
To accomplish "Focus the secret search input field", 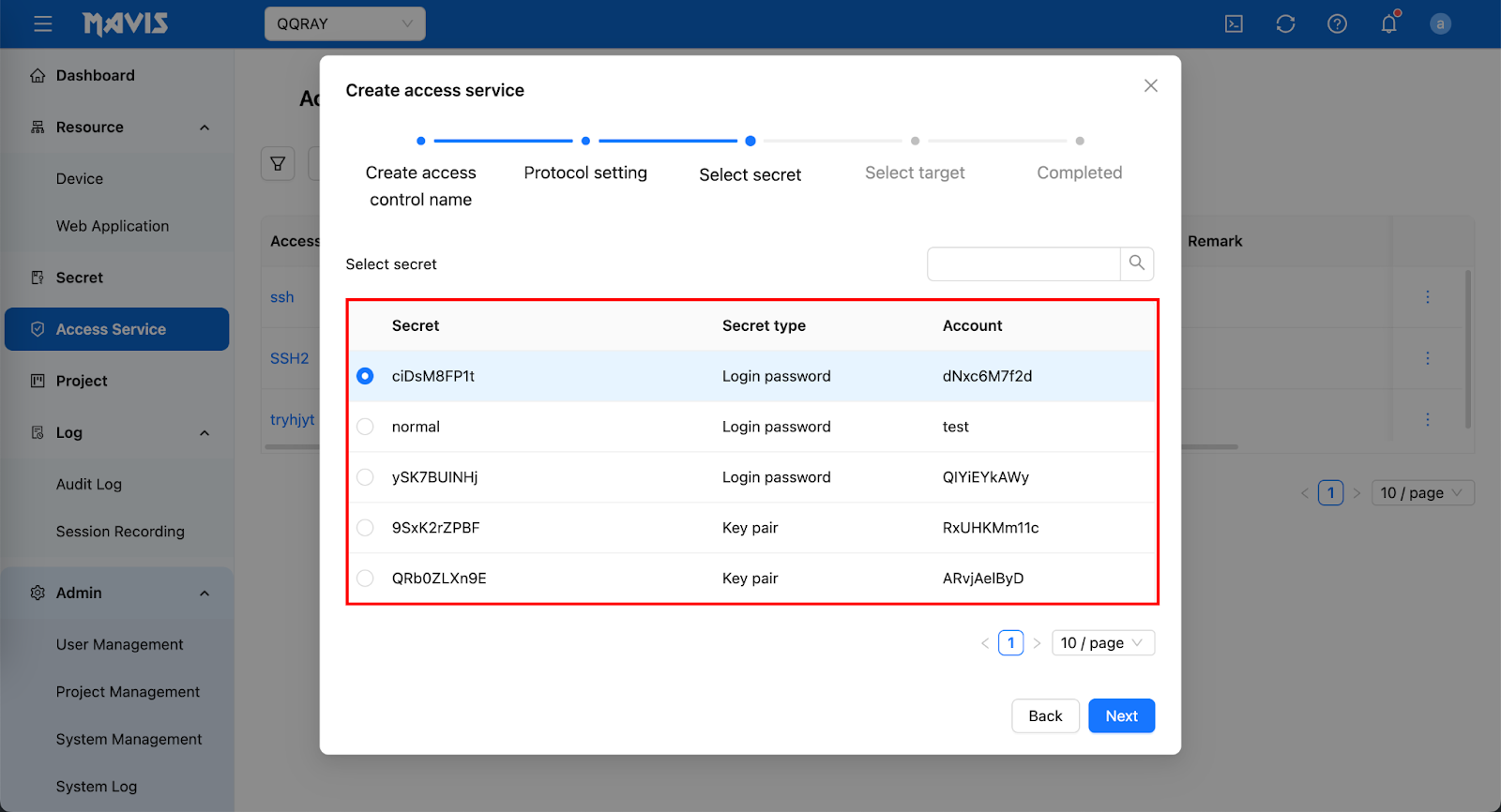I will click(x=1023, y=263).
